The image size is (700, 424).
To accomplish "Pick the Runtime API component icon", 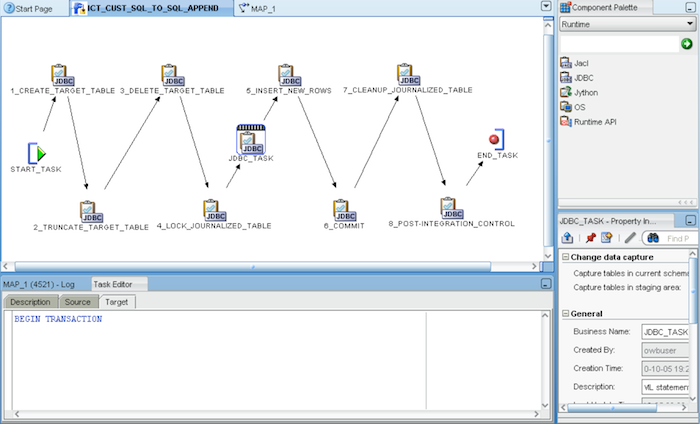I will coord(566,122).
